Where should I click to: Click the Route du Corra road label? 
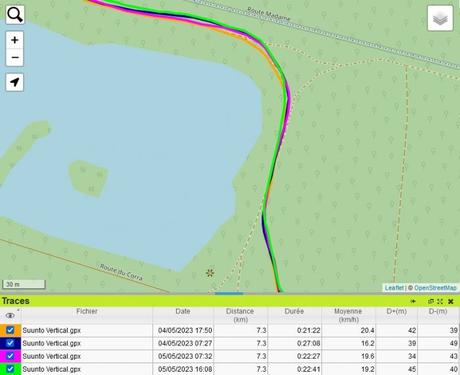coord(121,272)
